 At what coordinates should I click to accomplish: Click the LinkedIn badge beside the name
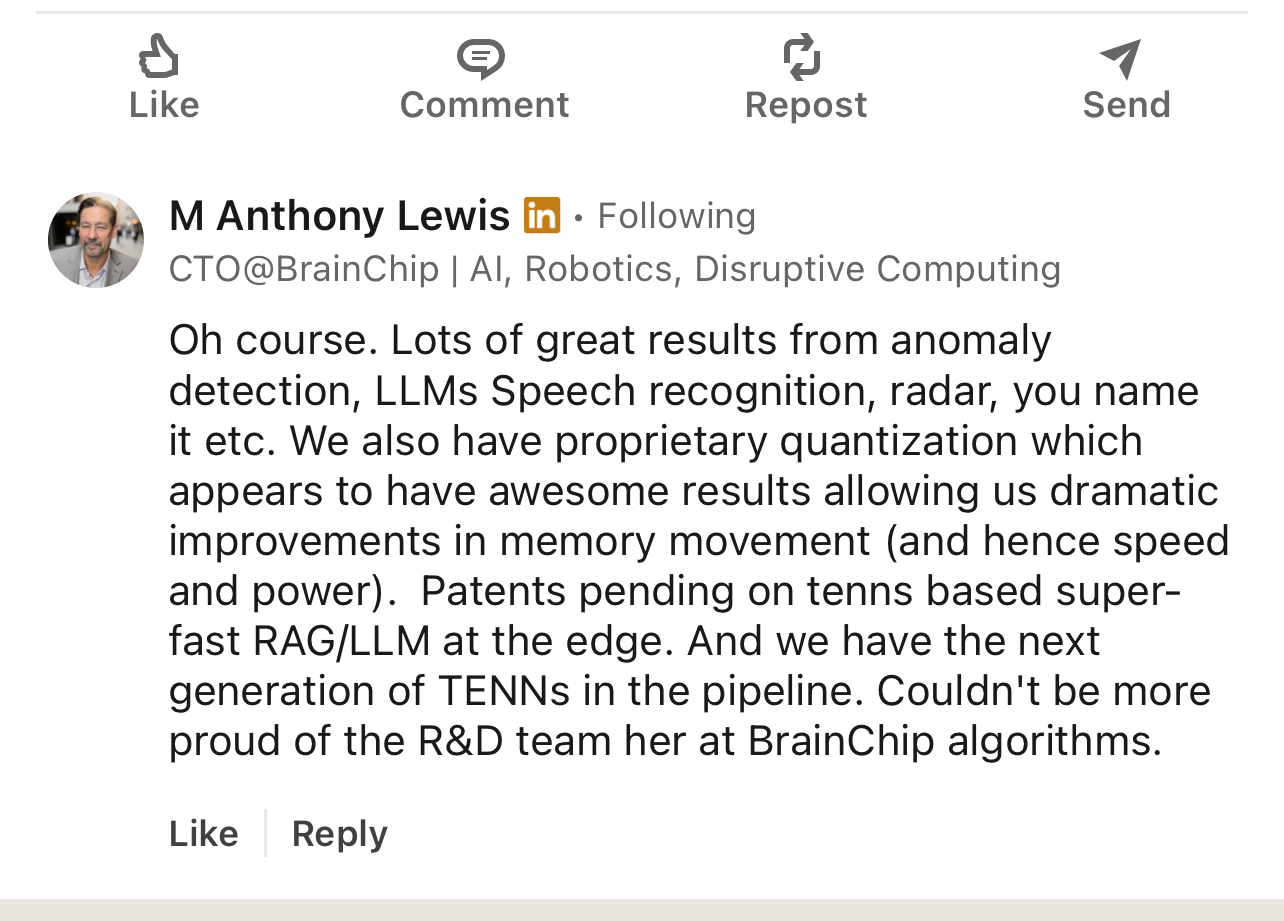pyautogui.click(x=542, y=216)
